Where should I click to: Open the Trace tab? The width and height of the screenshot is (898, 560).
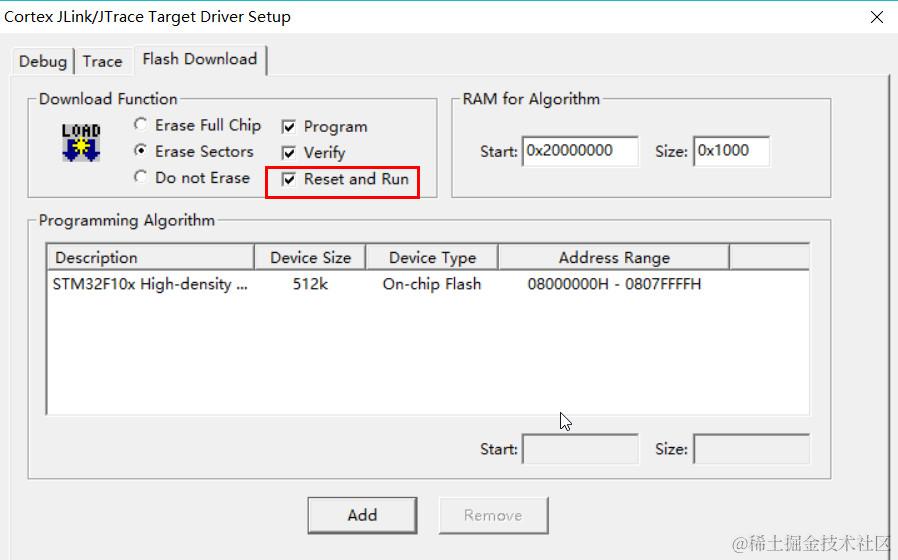point(103,61)
